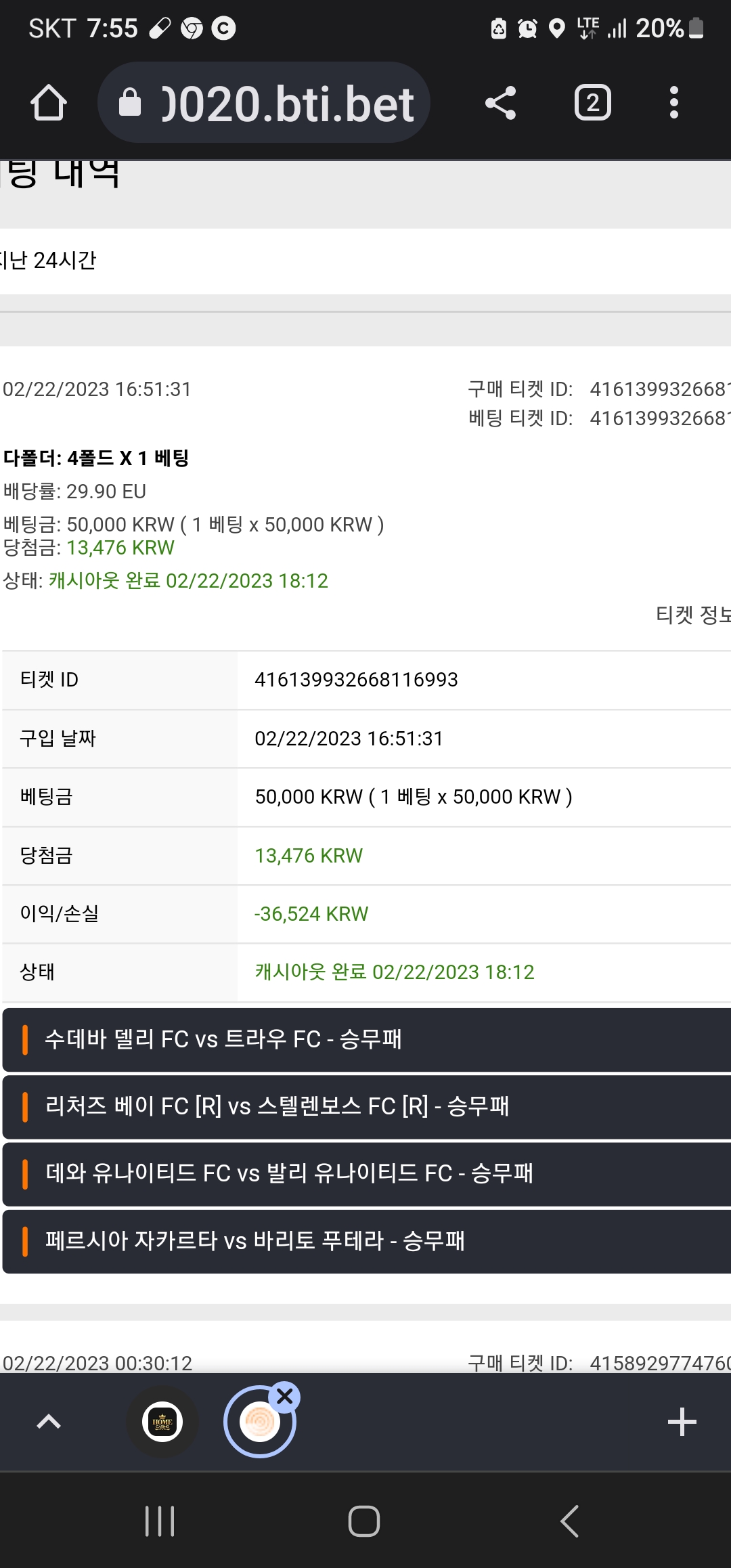Expand 페르시아 자카르타 vs 바리토 푸테라 row
The image size is (731, 1568).
(x=367, y=1241)
